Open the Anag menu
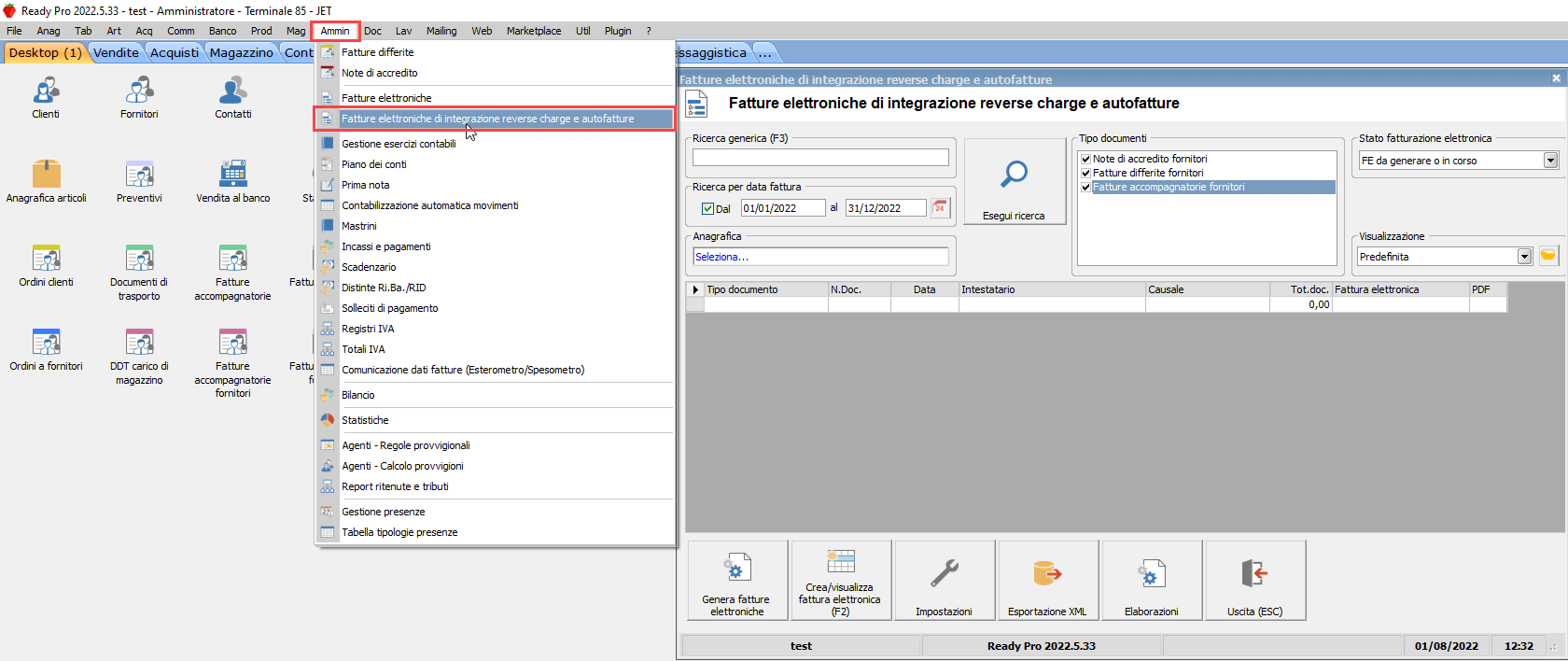1568x661 pixels. tap(49, 31)
